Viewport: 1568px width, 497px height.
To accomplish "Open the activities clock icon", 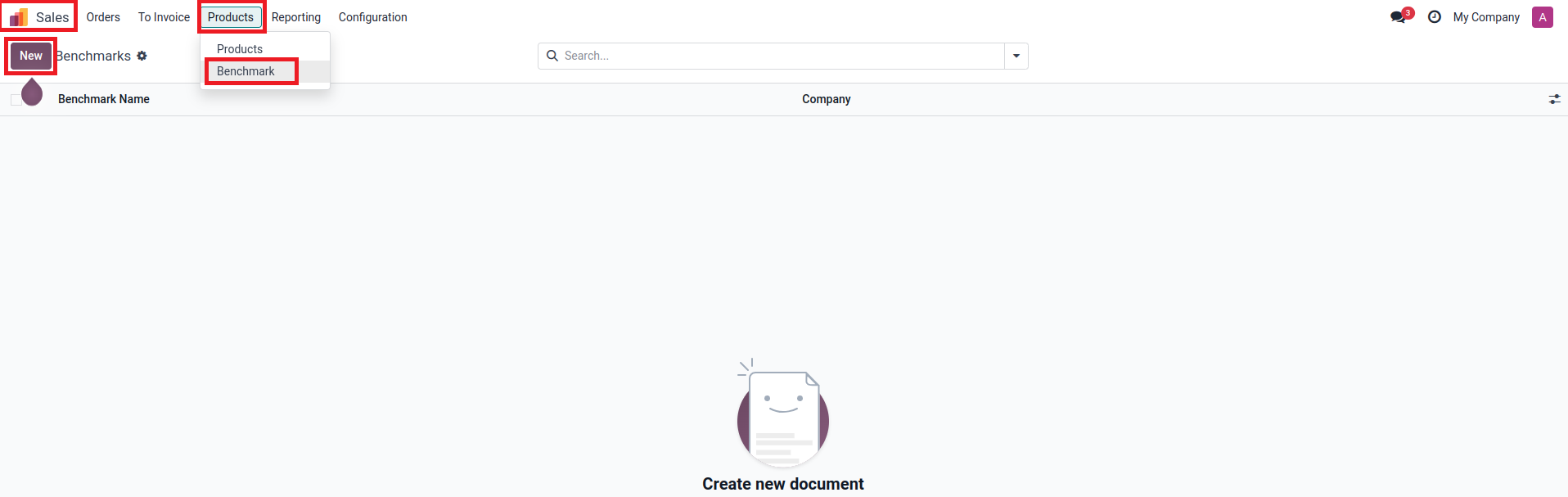I will pos(1435,17).
